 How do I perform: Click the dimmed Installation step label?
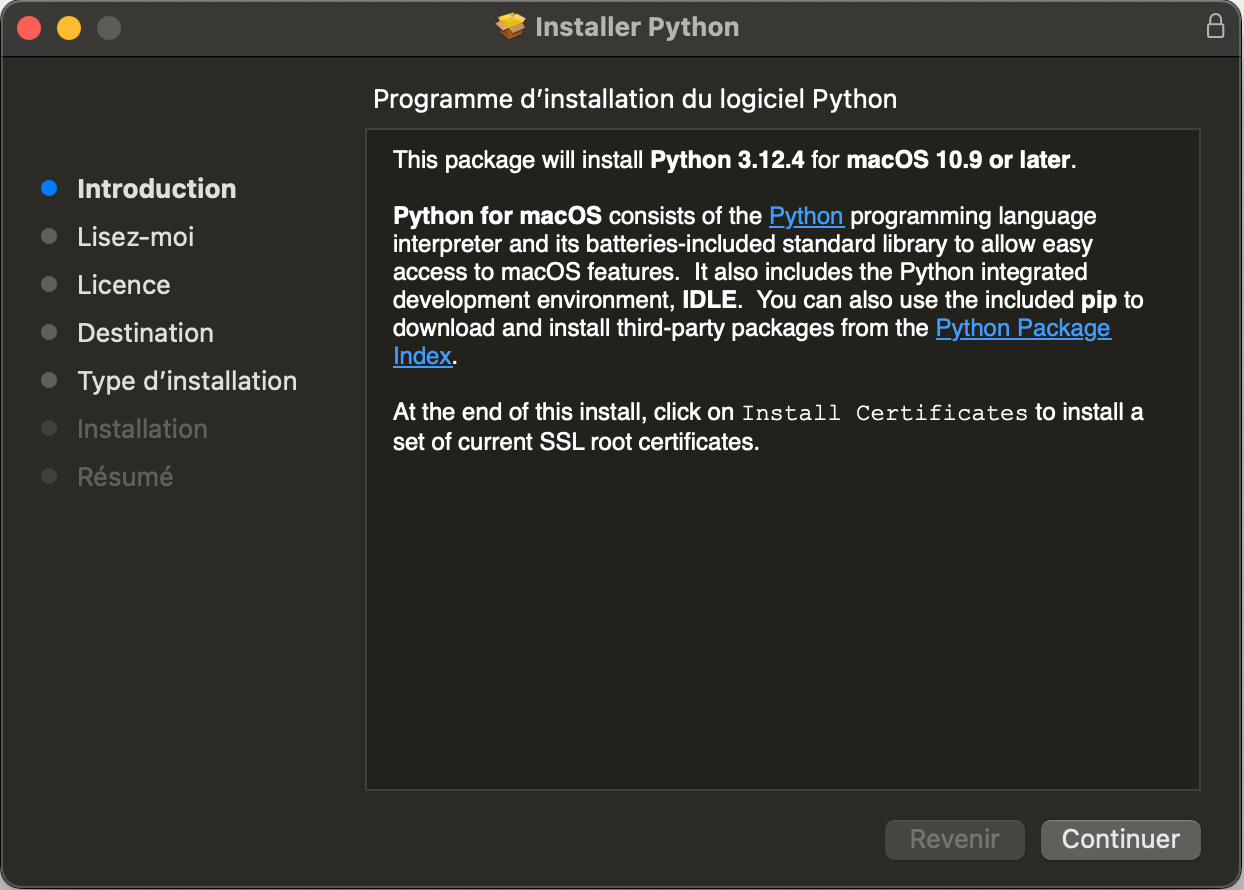coord(142,429)
